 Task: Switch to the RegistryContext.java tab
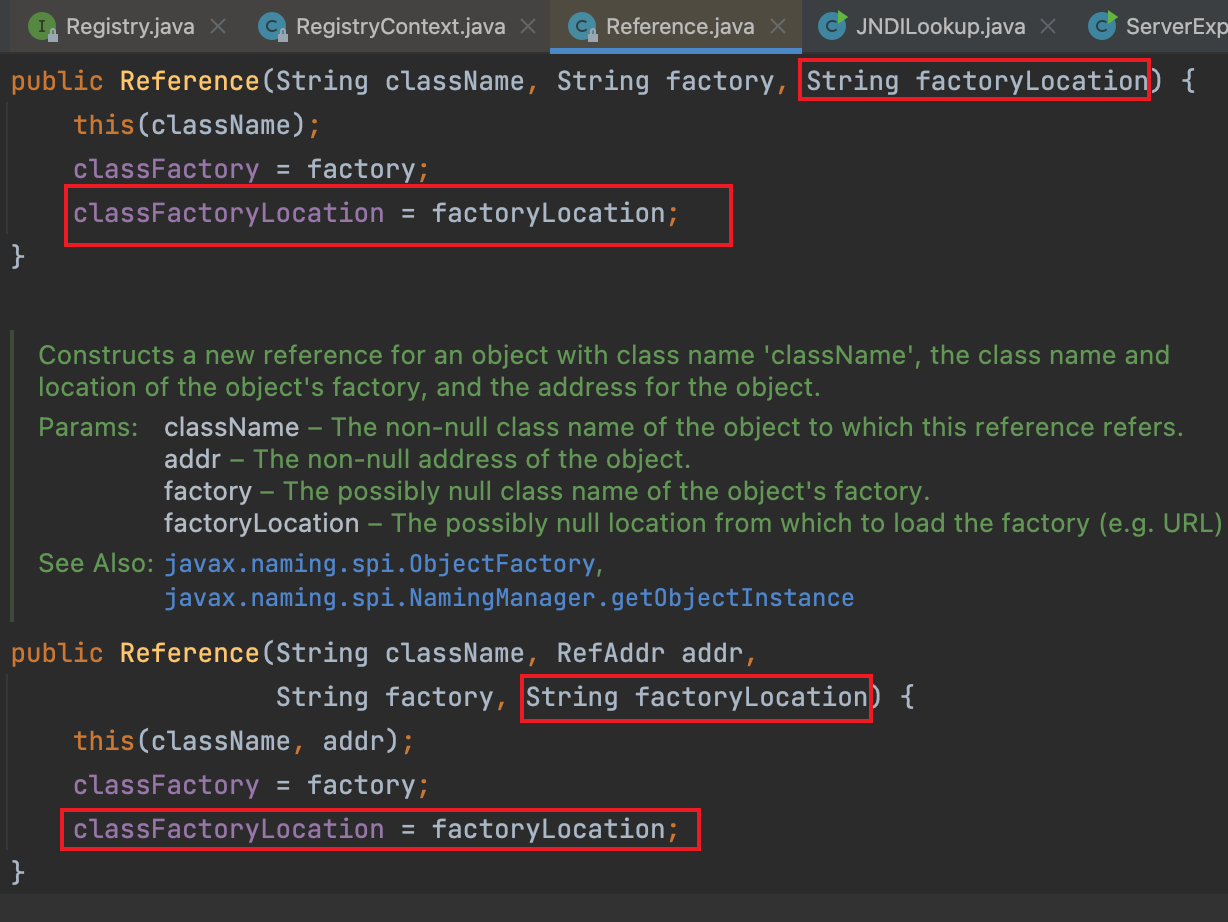pyautogui.click(x=399, y=27)
